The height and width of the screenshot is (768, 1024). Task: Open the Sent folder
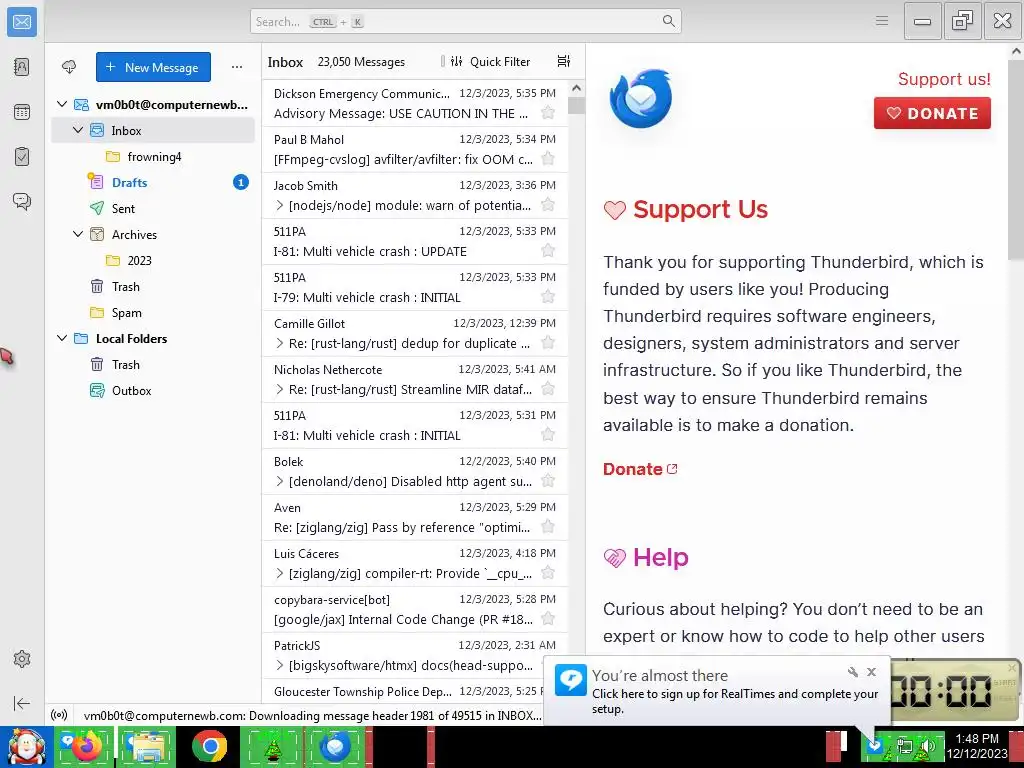153,208
